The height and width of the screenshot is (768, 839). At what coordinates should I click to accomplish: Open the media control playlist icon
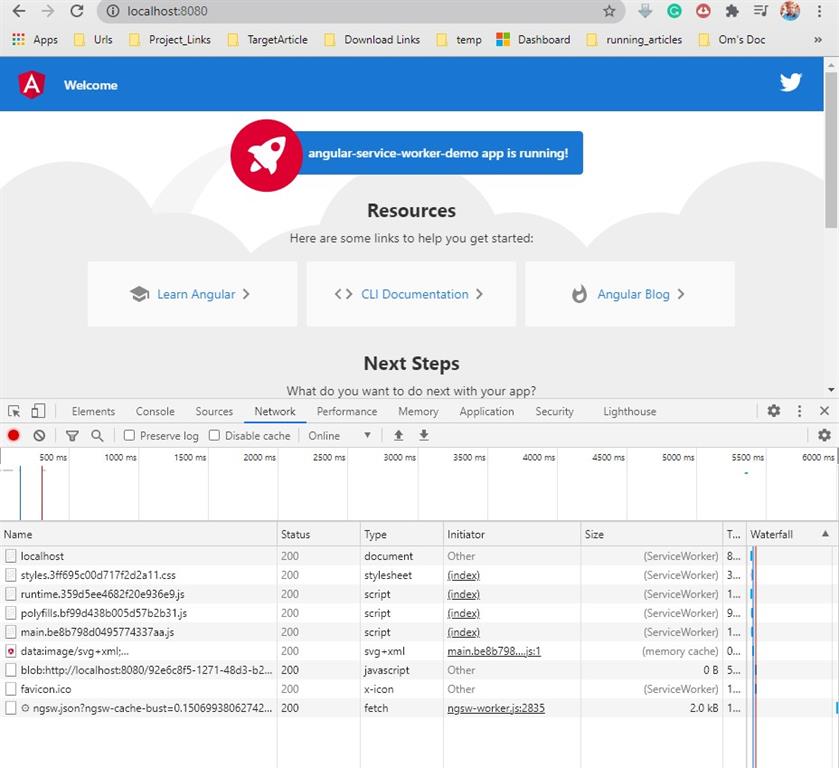click(x=760, y=11)
